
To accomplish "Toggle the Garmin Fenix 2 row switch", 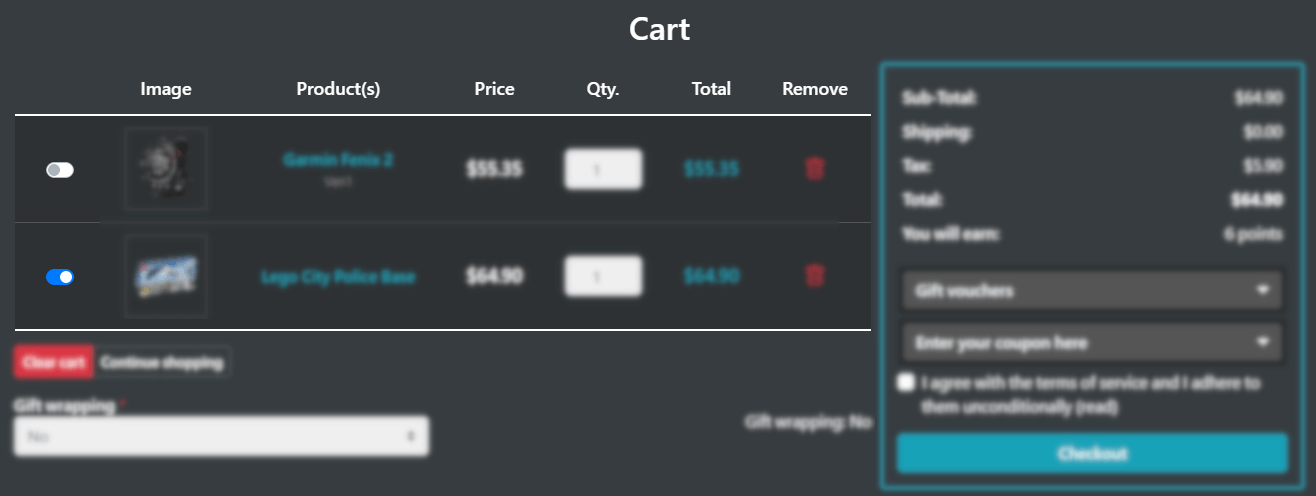I will click(x=60, y=170).
